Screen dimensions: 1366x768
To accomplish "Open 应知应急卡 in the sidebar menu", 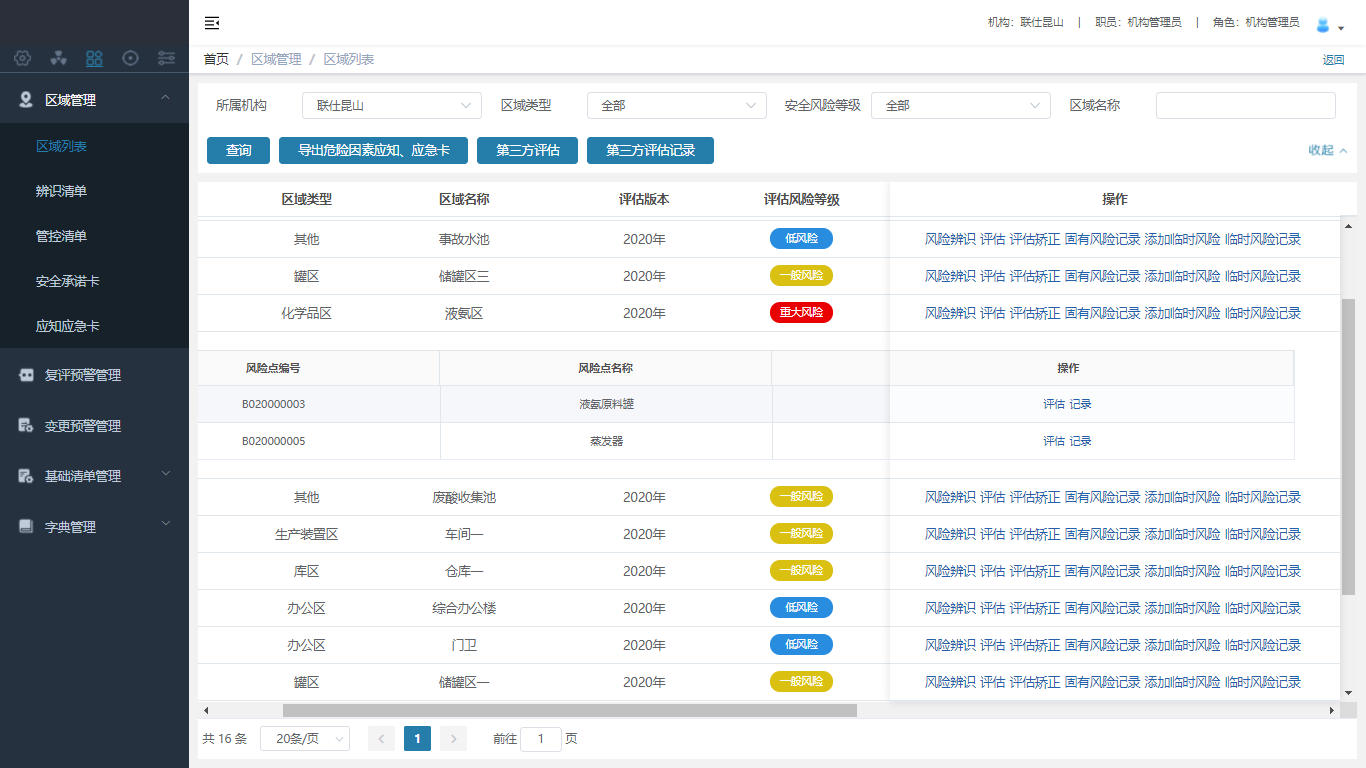I will pos(67,326).
